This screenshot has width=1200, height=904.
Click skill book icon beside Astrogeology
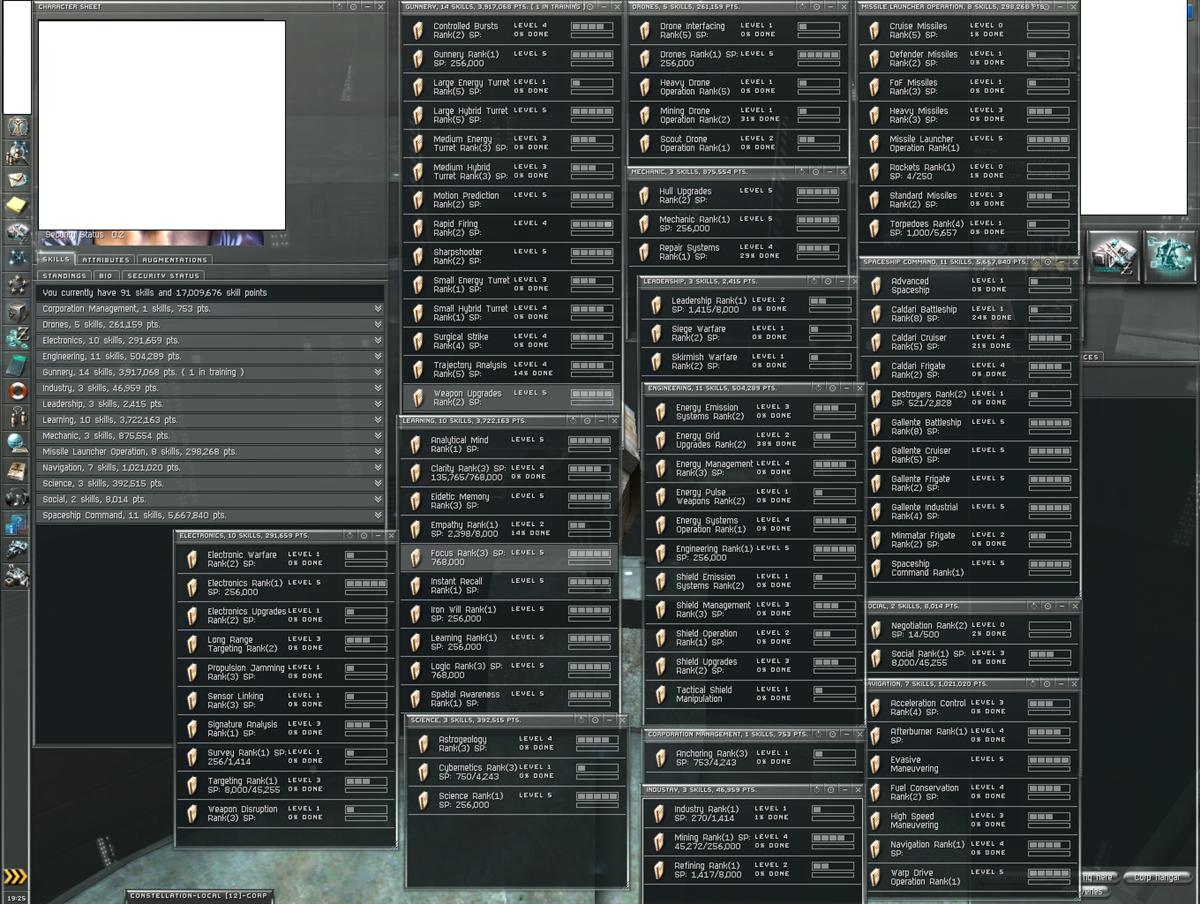pyautogui.click(x=423, y=743)
